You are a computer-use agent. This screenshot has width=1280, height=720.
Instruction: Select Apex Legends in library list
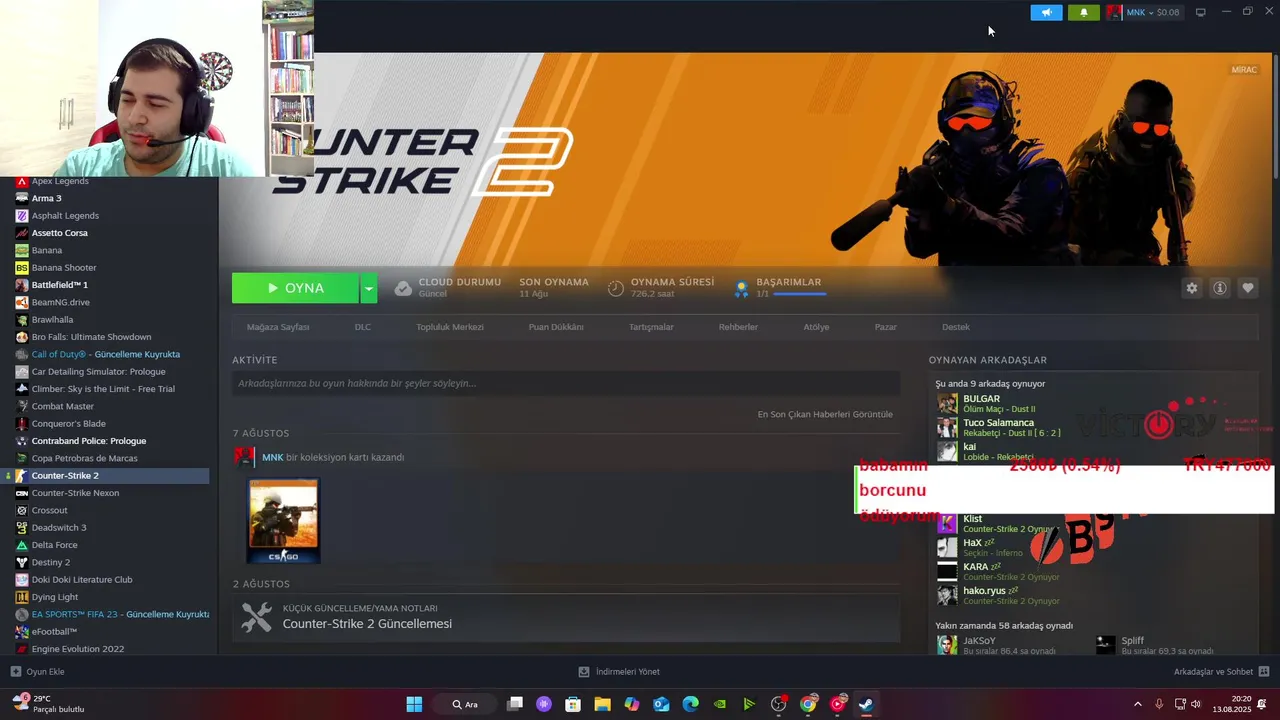tap(60, 181)
